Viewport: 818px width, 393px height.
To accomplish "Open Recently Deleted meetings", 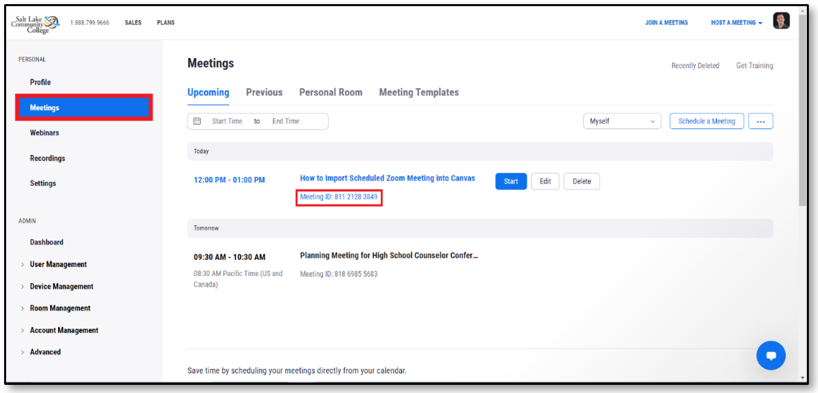I will pyautogui.click(x=695, y=66).
